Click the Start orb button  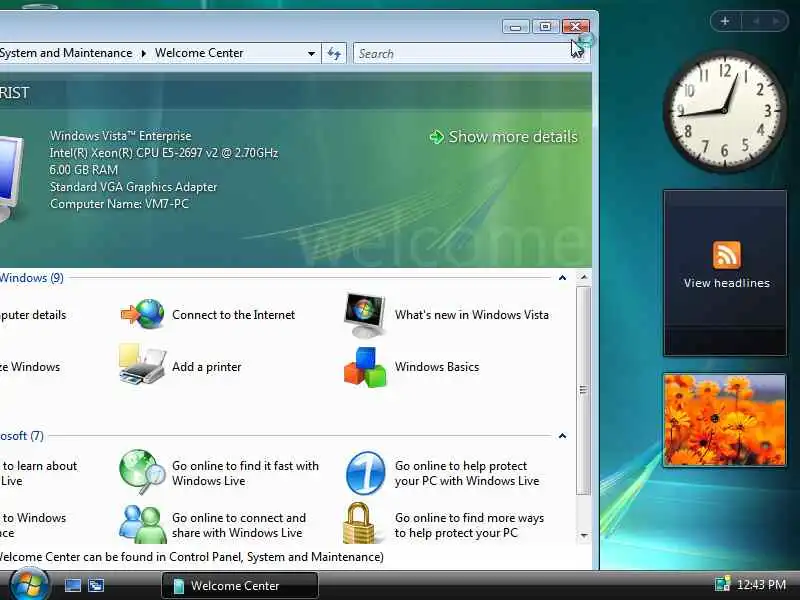coord(29,585)
